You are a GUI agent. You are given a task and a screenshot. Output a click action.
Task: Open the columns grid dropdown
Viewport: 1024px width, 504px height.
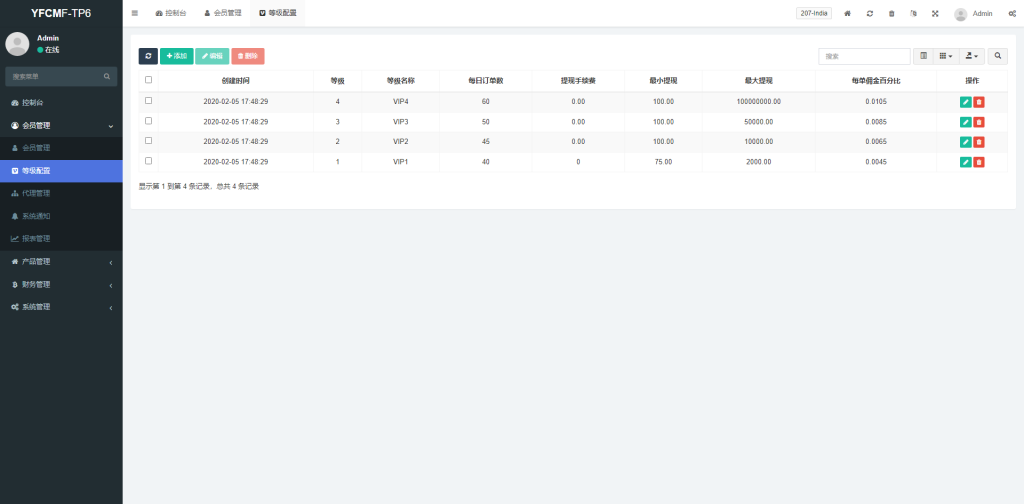pos(946,56)
